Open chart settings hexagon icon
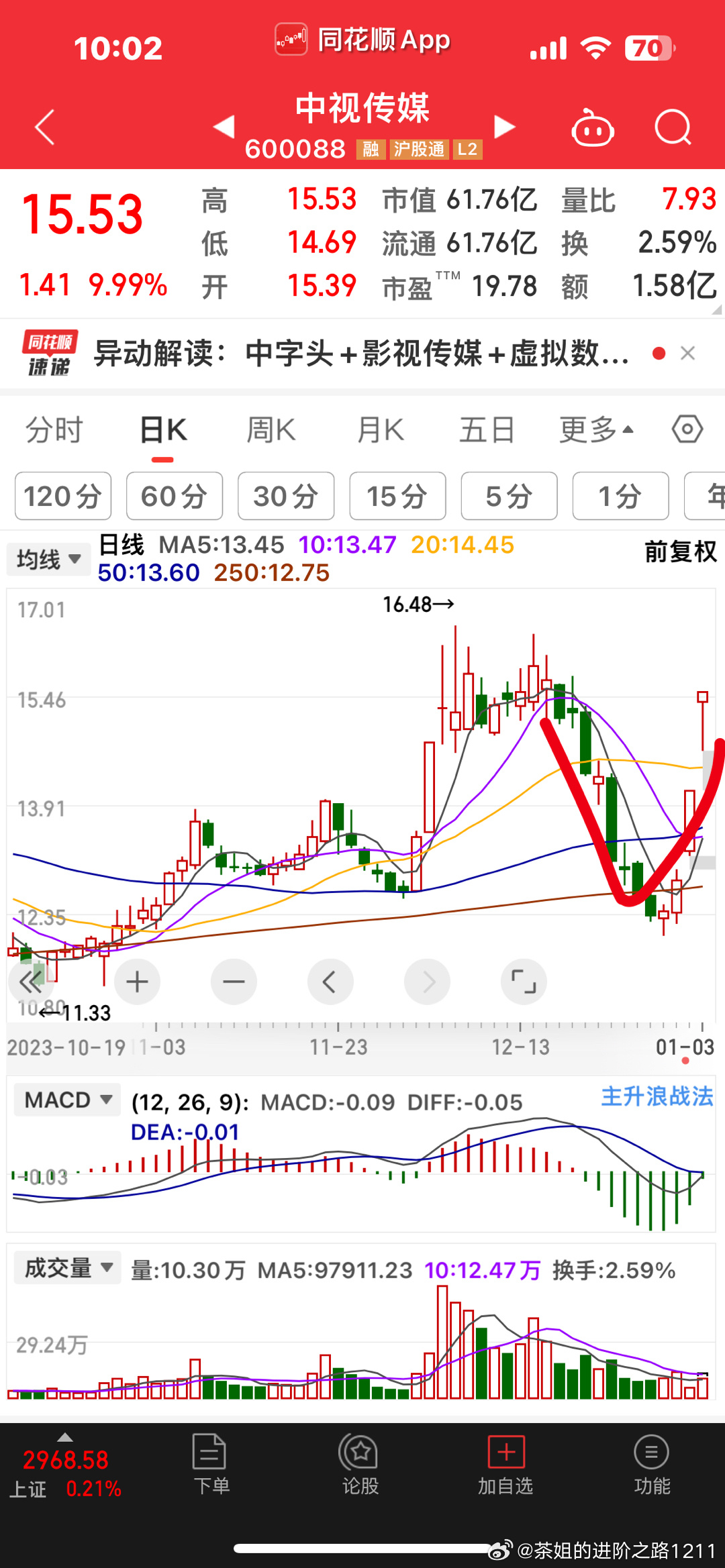Viewport: 725px width, 1568px height. click(687, 429)
